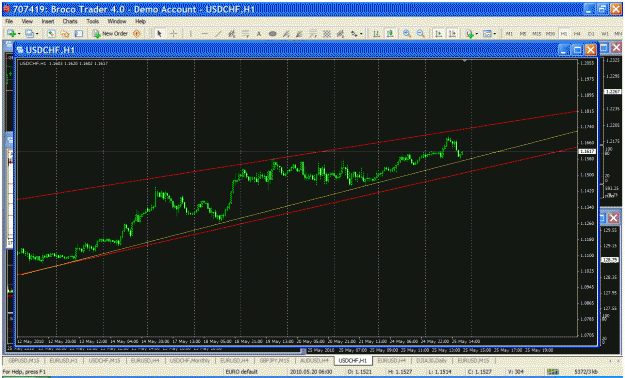Image resolution: width=625 pixels, height=378 pixels.
Task: Select the D1 timeframe button
Action: pyautogui.click(x=591, y=34)
